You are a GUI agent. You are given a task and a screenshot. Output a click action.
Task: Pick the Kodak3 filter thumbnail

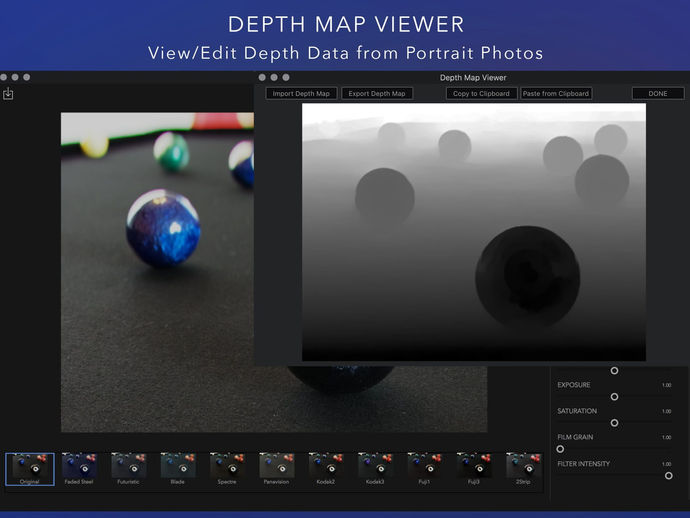pyautogui.click(x=375, y=469)
